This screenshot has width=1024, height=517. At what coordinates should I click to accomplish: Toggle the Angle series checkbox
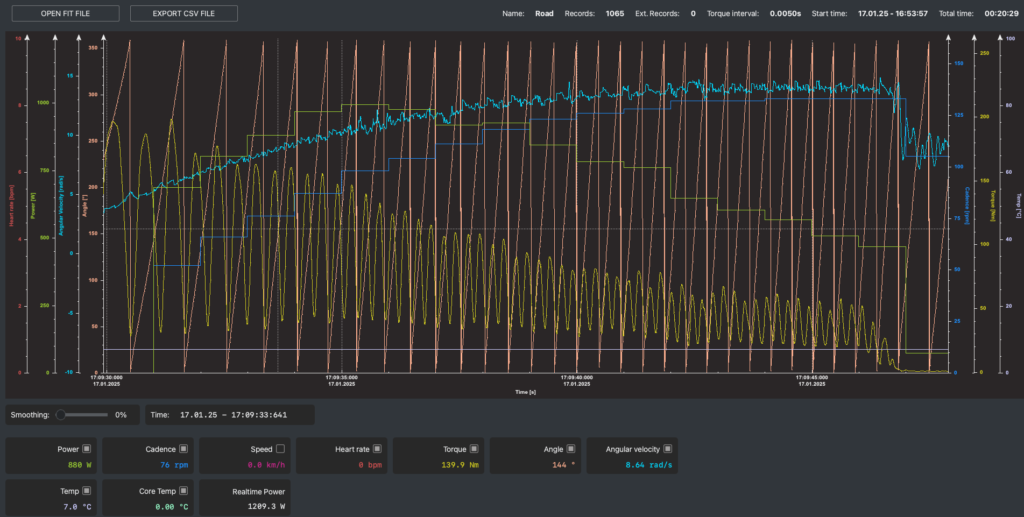tap(570, 449)
